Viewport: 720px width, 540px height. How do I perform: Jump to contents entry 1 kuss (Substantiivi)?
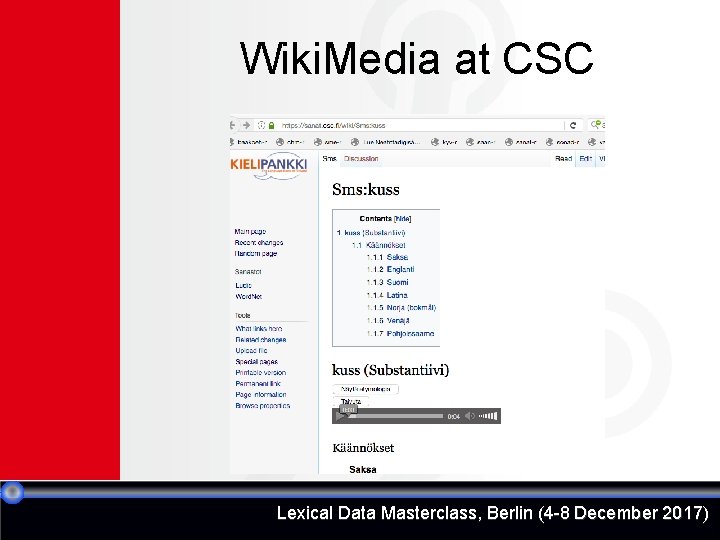pyautogui.click(x=371, y=232)
